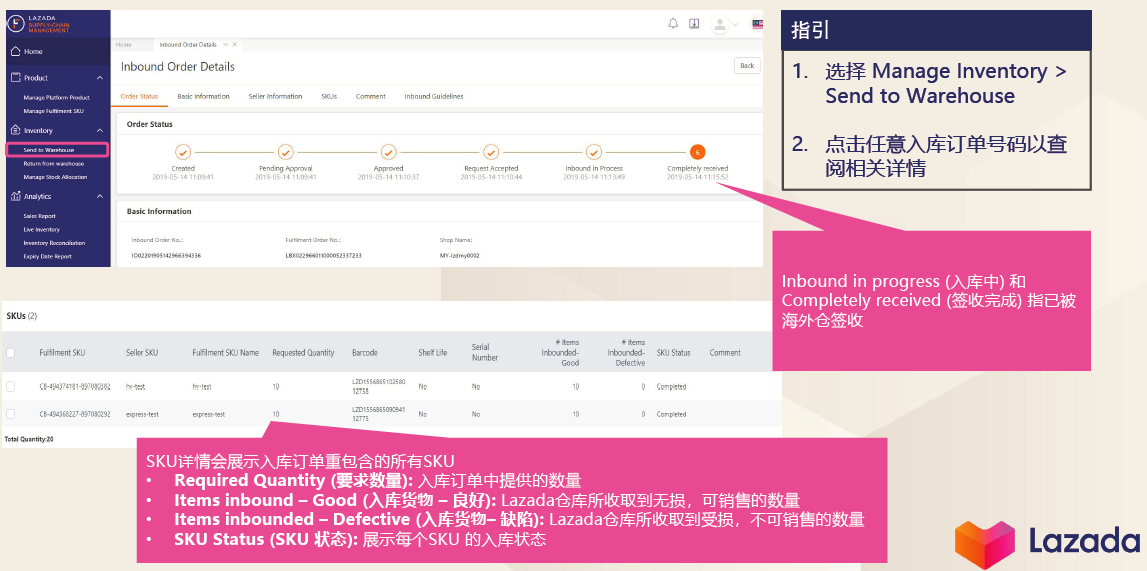Click the hv-test row Completed status
The height and width of the screenshot is (571, 1147).
[671, 387]
